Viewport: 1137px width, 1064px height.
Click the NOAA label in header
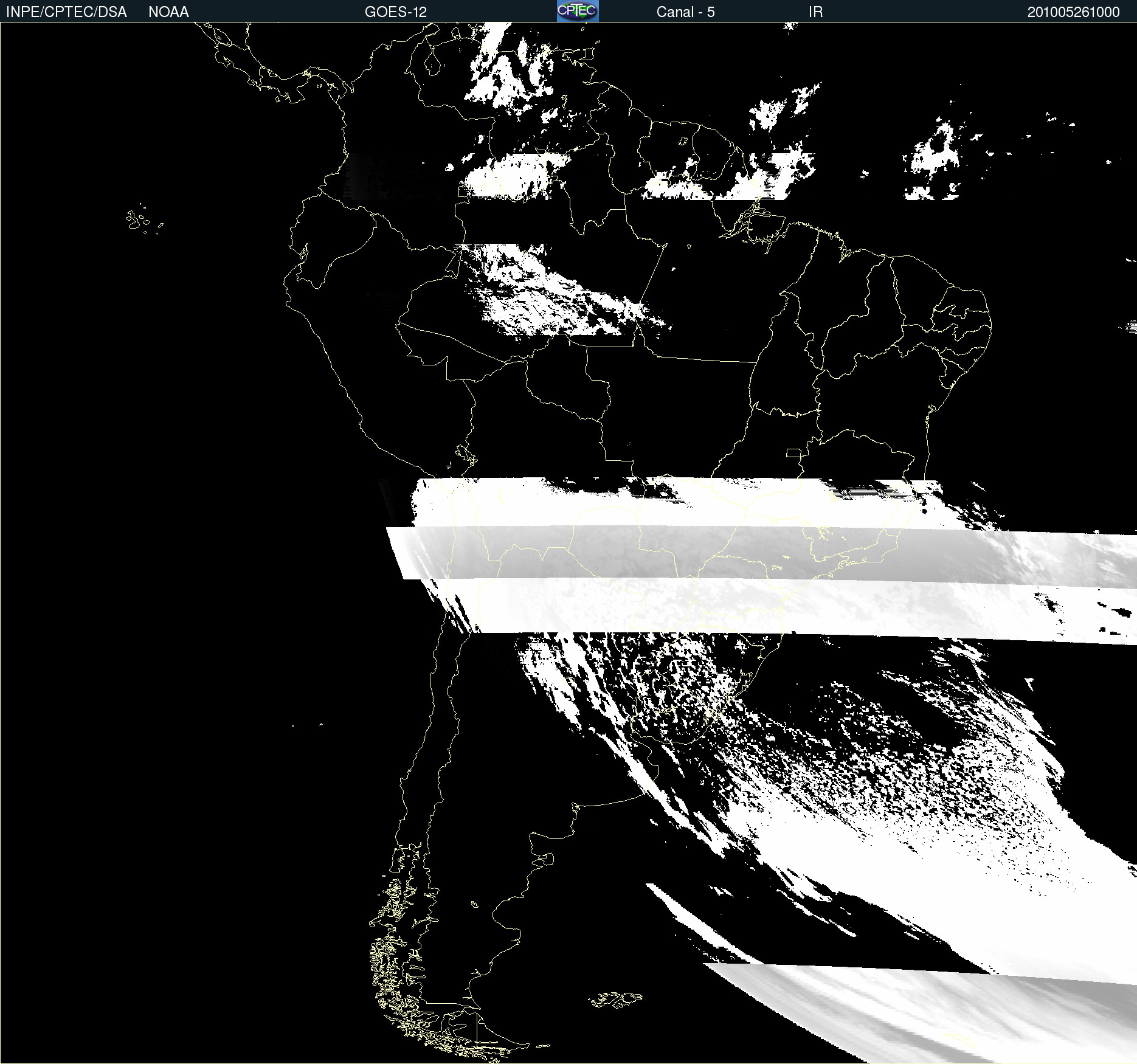(x=168, y=12)
